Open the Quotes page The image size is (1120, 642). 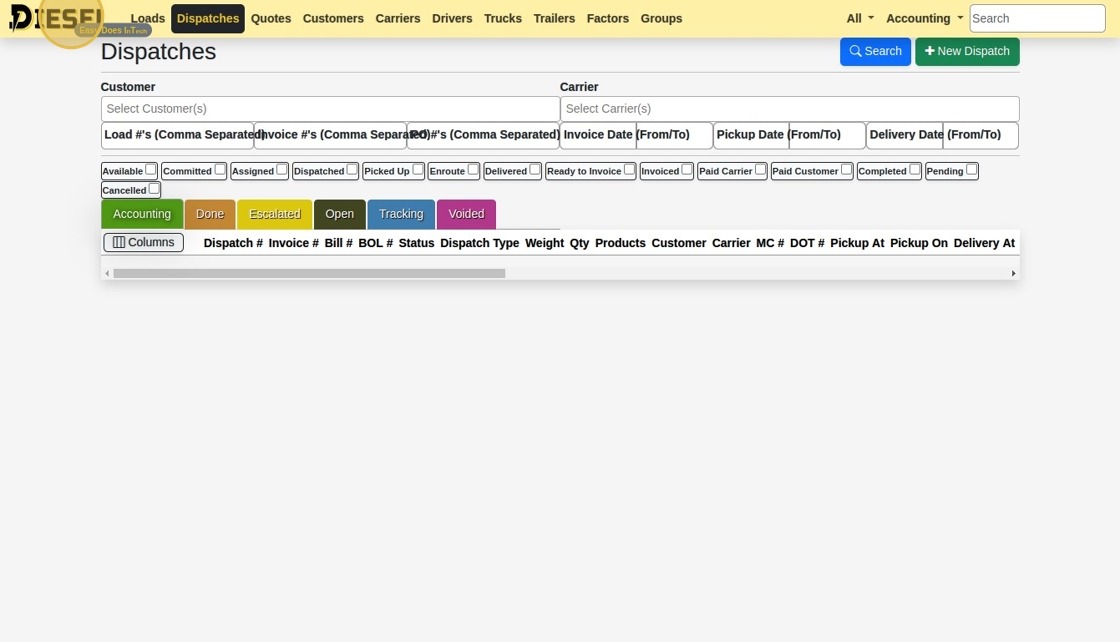tap(271, 19)
